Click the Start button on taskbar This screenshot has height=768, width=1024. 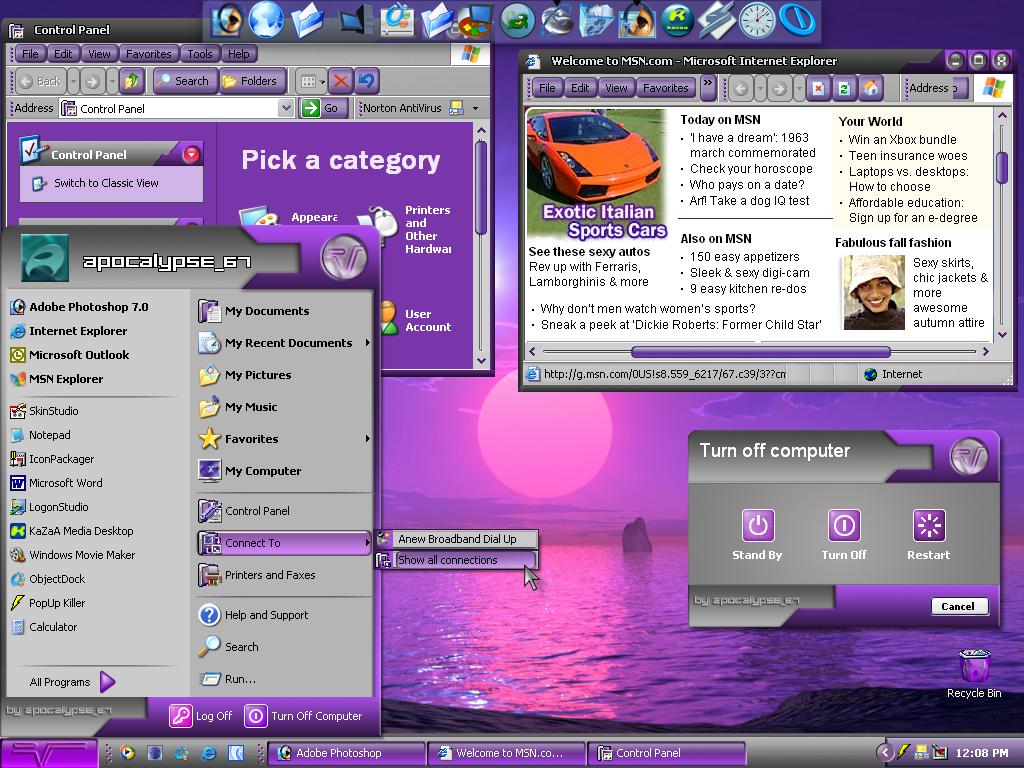click(x=49, y=753)
